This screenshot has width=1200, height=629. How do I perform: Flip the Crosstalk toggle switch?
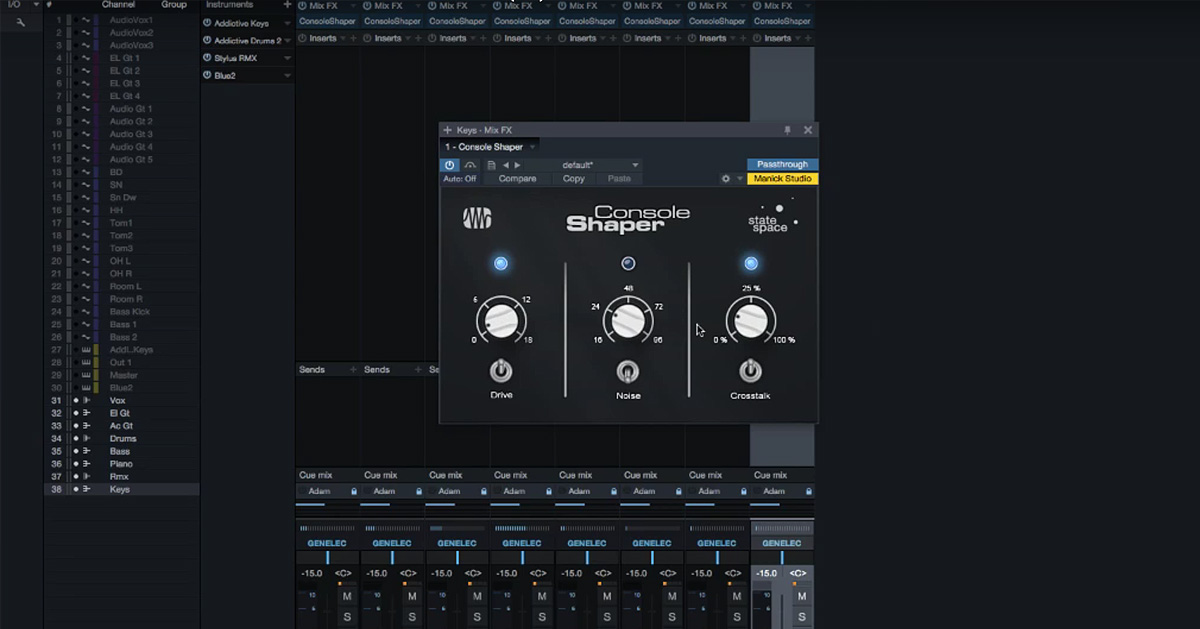pos(750,371)
